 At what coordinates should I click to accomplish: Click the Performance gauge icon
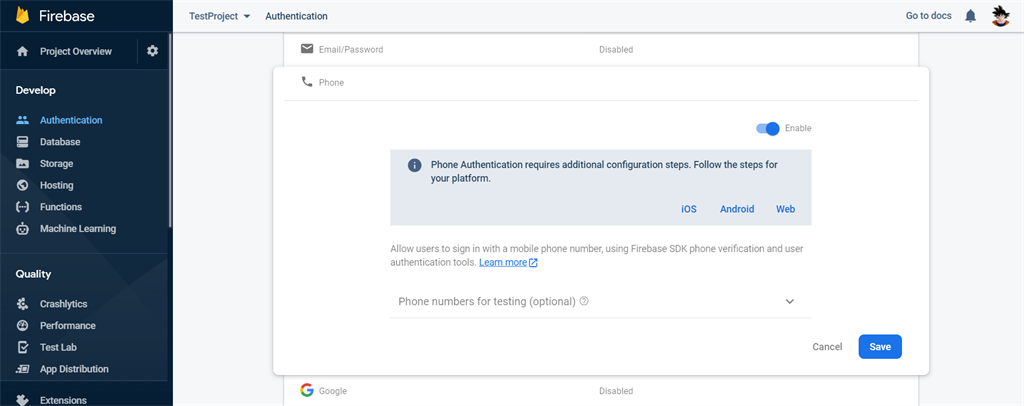pyautogui.click(x=22, y=325)
